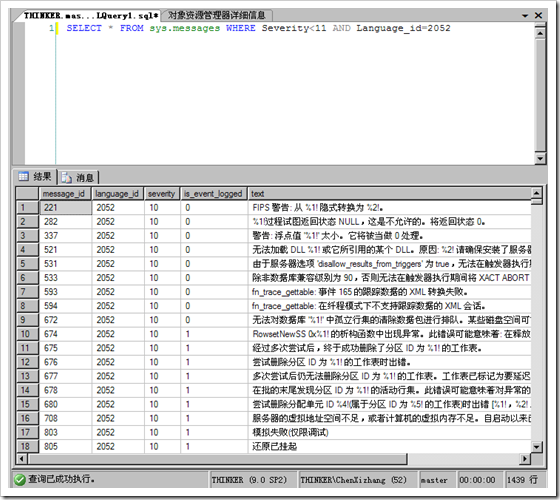Screen dimensions: 560x500
Task: Click line number 1 in editor margin
Action: [51, 28]
